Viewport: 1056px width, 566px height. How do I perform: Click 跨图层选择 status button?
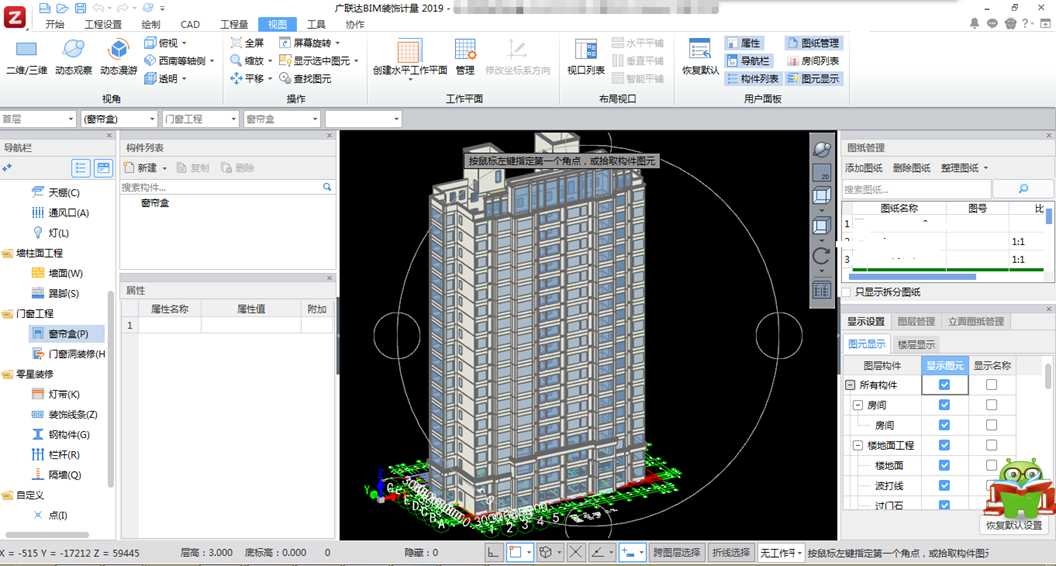tap(678, 553)
